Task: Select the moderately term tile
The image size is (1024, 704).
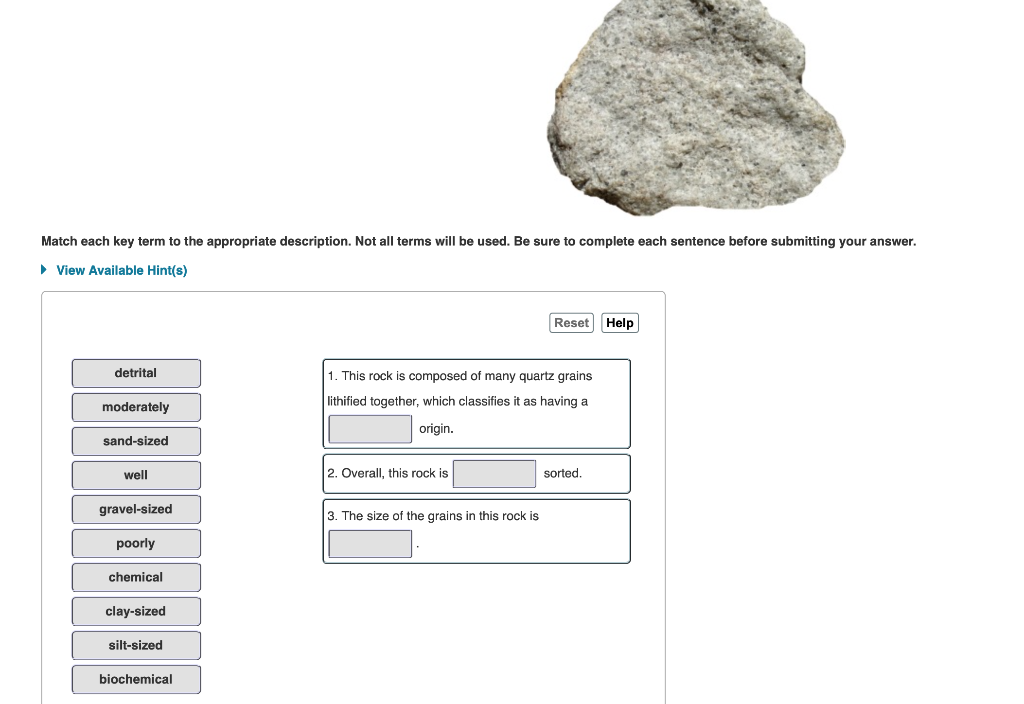Action: [x=136, y=407]
